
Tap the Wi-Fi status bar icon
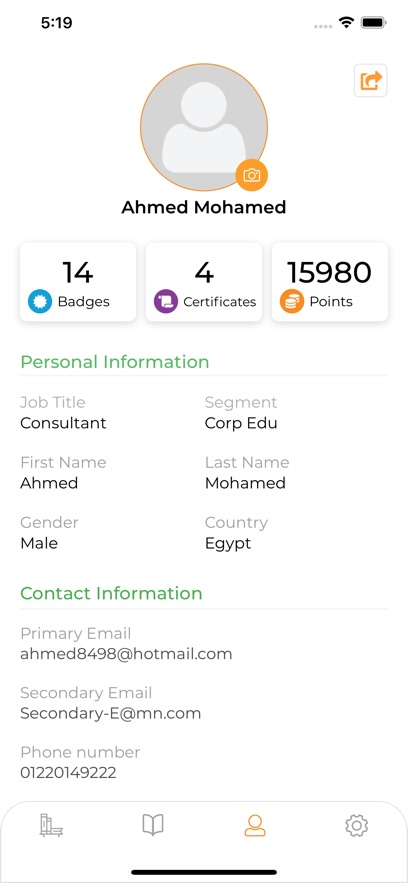(346, 23)
